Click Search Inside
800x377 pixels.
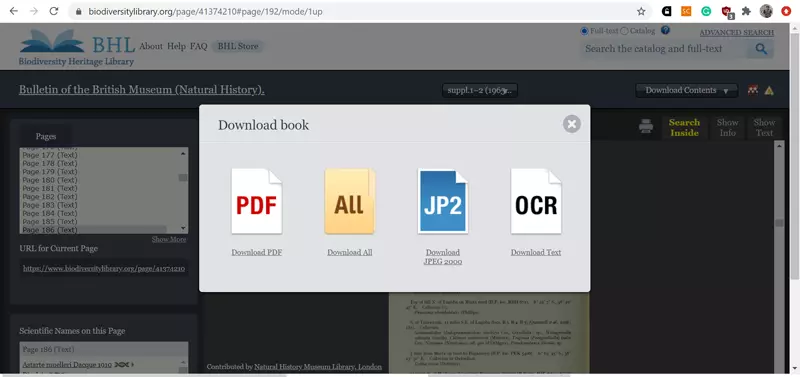click(684, 128)
